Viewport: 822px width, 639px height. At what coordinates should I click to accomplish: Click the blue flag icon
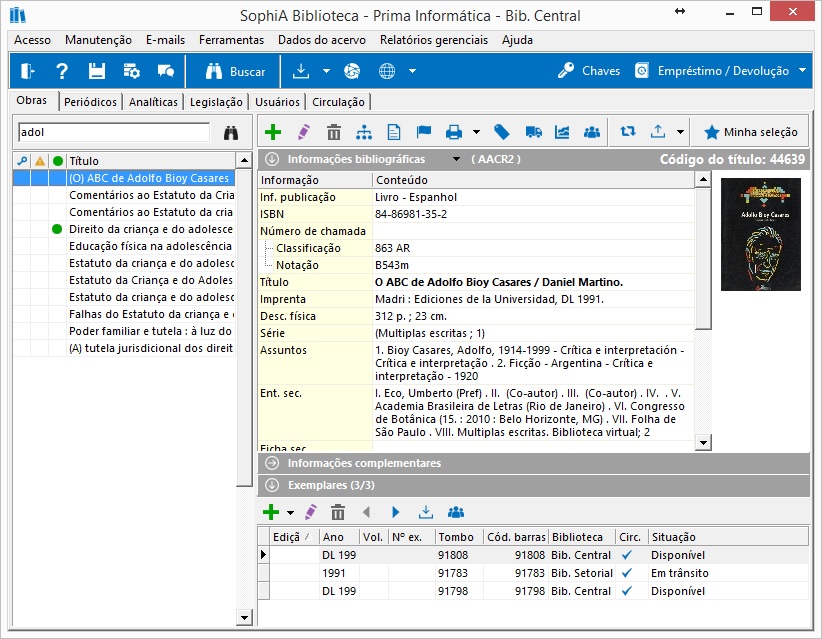[x=424, y=132]
